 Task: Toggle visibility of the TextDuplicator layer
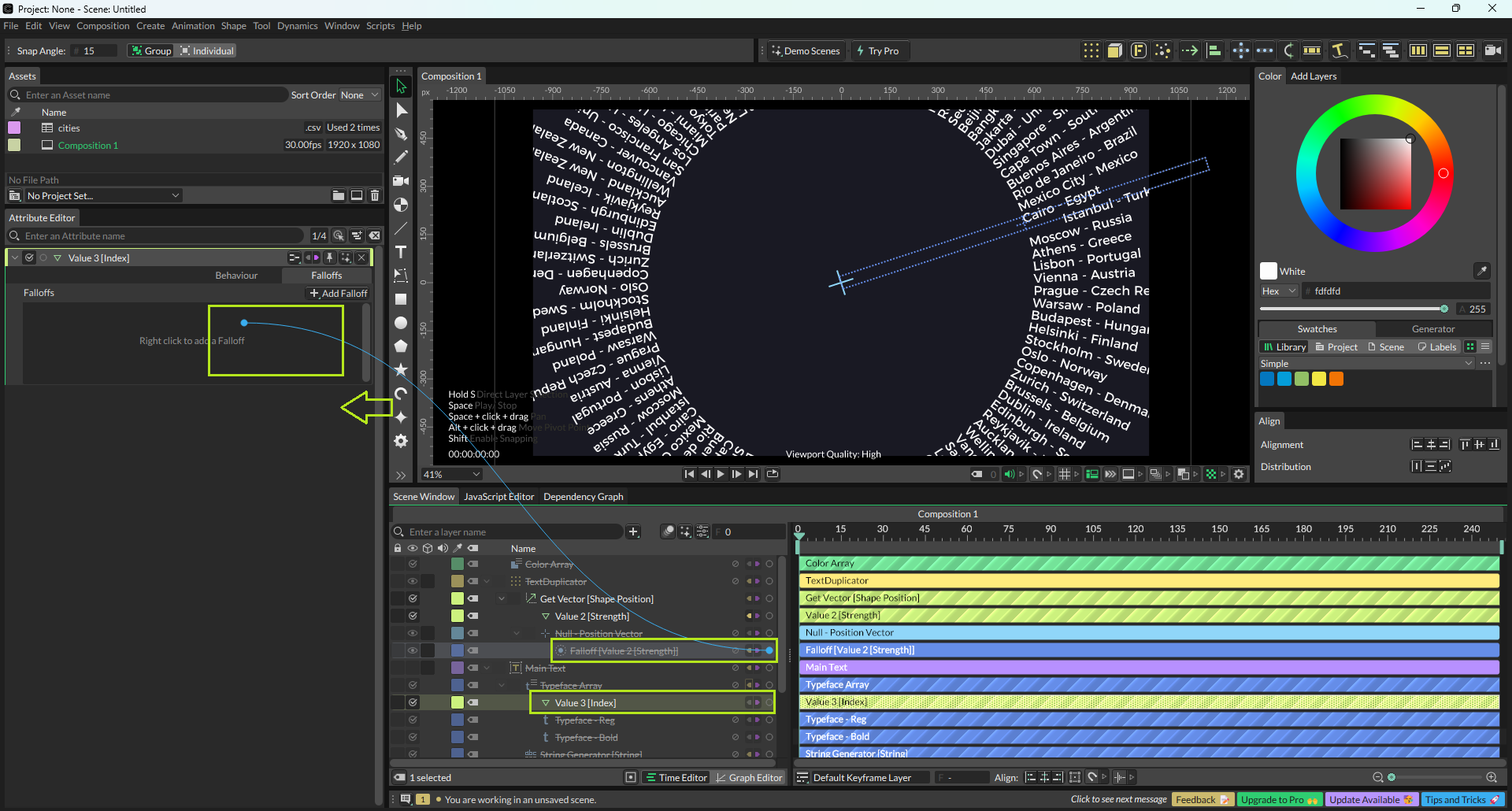[x=412, y=581]
